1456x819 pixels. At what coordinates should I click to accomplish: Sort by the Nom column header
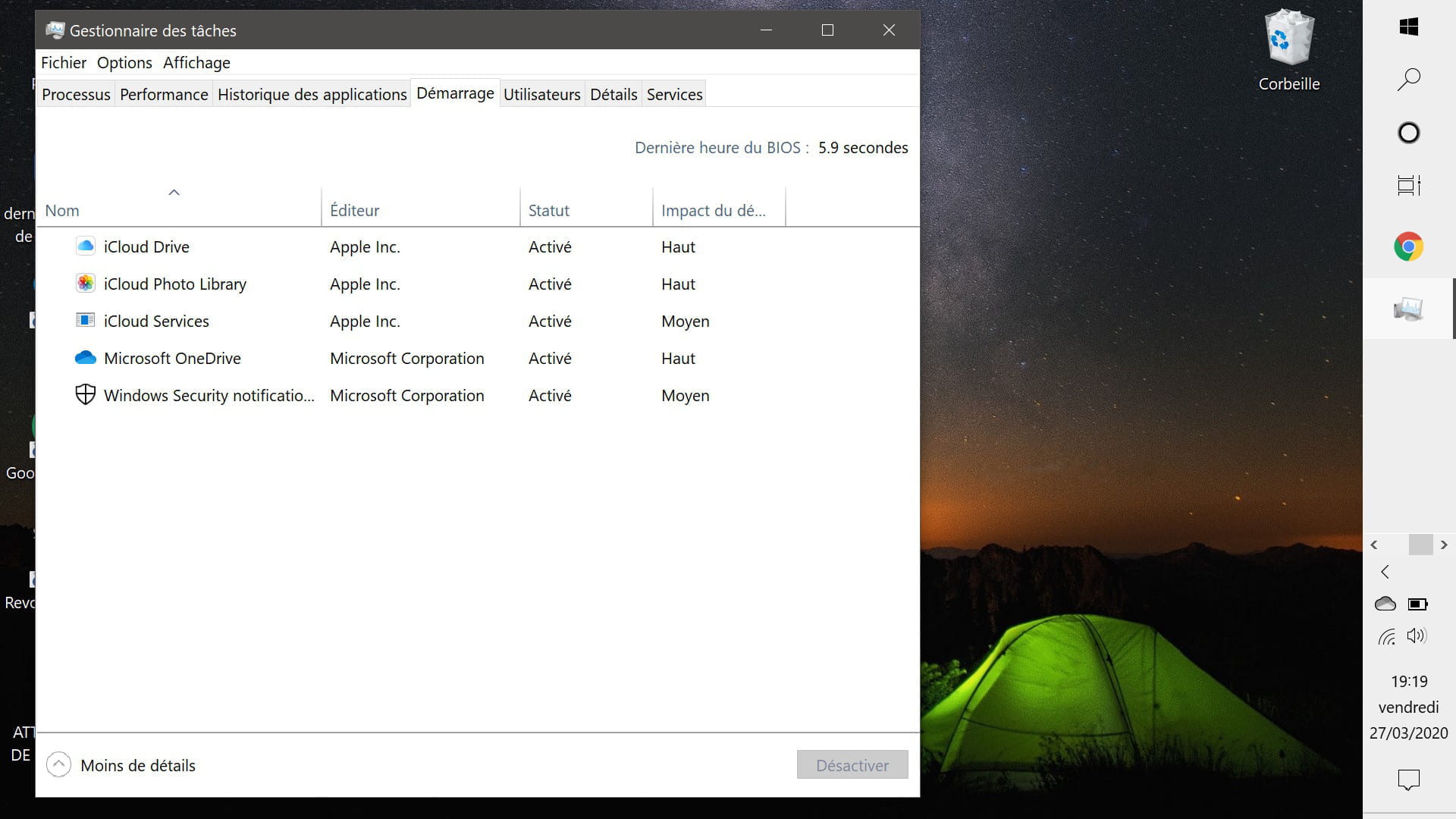(x=179, y=206)
